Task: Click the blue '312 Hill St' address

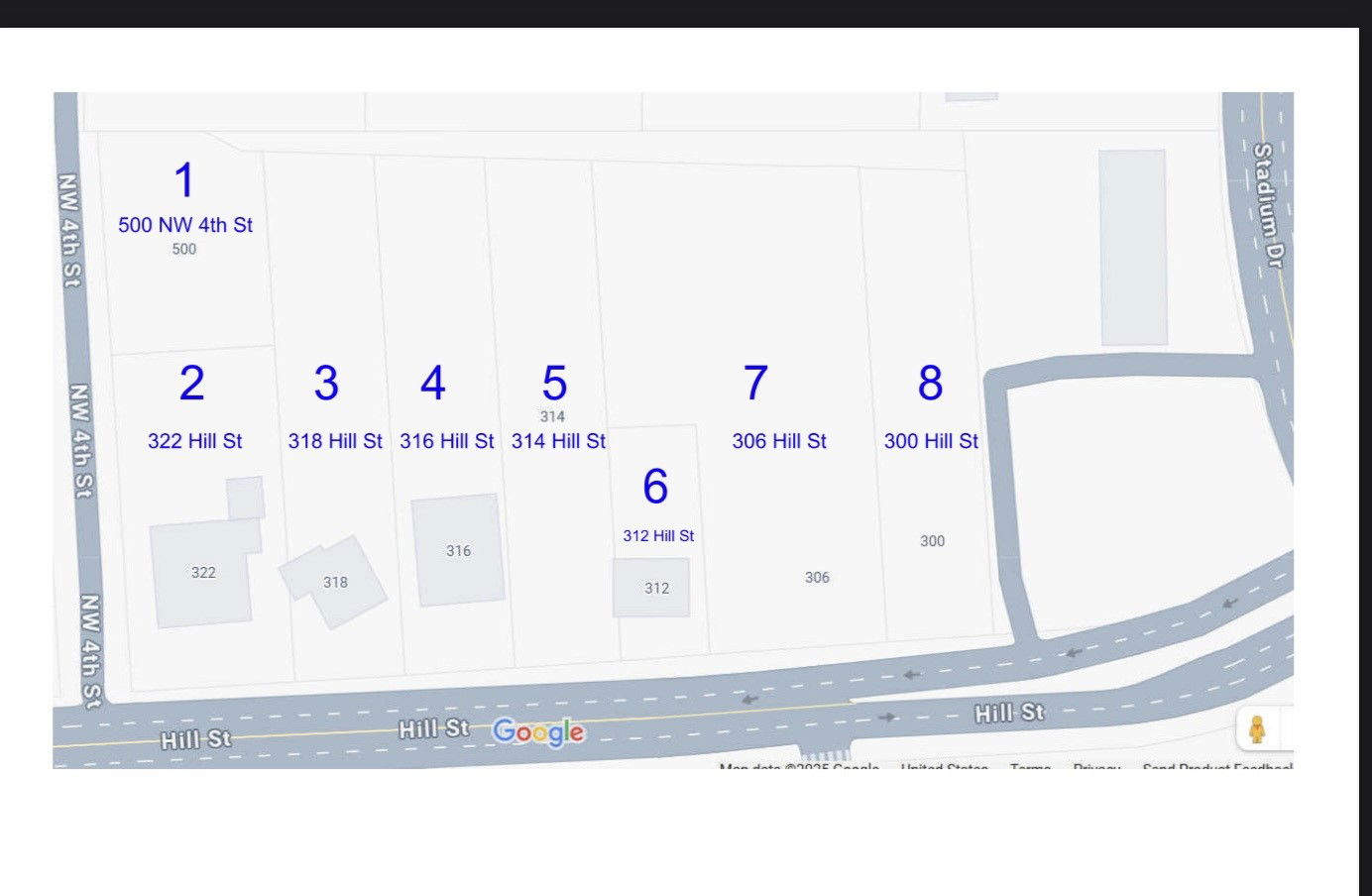Action: pos(658,535)
